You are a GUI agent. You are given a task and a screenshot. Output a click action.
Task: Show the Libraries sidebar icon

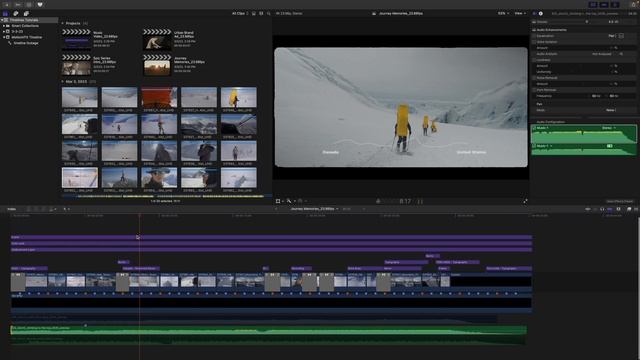(5, 13)
